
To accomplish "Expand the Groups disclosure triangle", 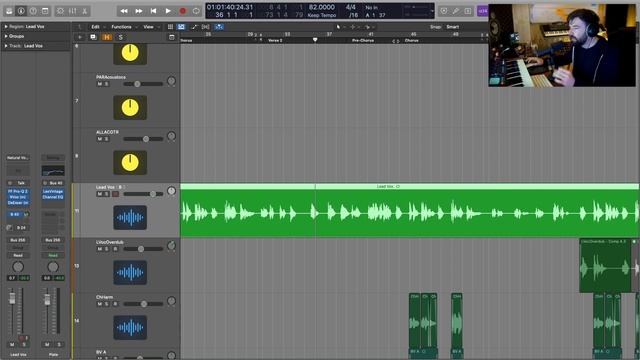I will (6, 36).
